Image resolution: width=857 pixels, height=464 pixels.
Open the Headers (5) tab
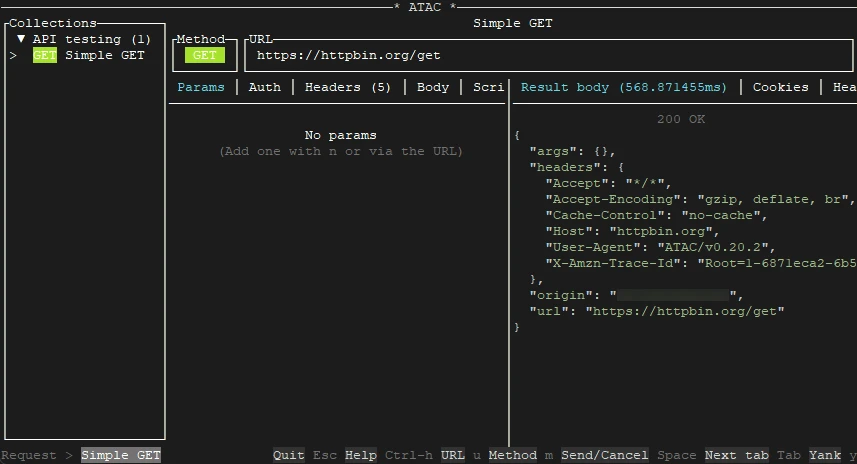click(x=348, y=87)
